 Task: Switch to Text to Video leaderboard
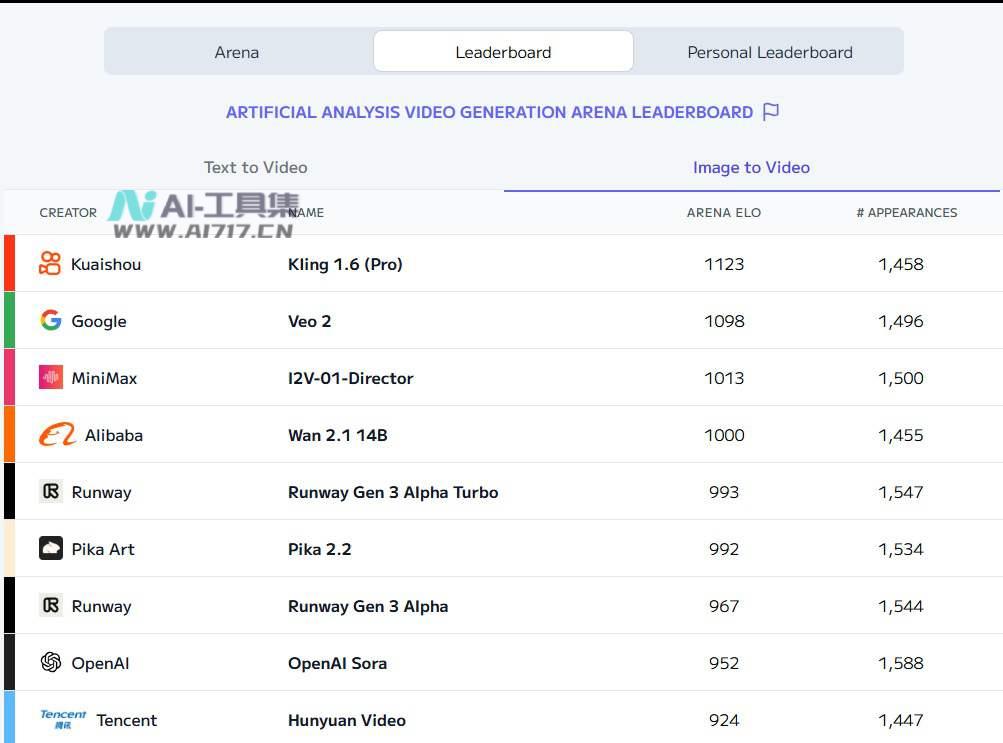(x=255, y=168)
